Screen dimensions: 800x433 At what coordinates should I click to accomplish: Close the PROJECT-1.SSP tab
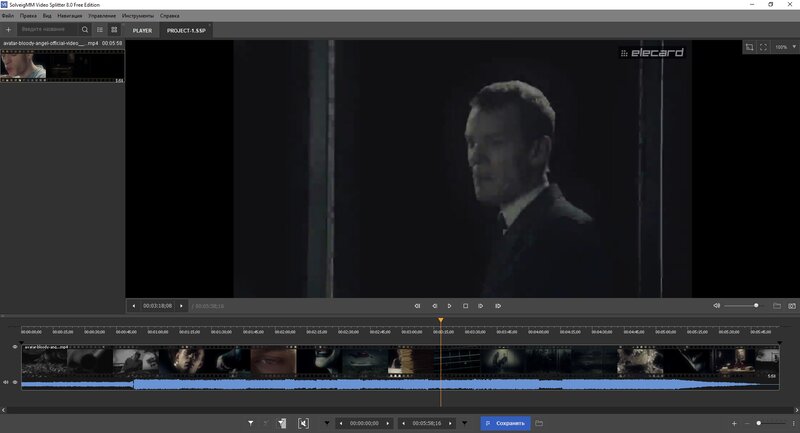209,26
